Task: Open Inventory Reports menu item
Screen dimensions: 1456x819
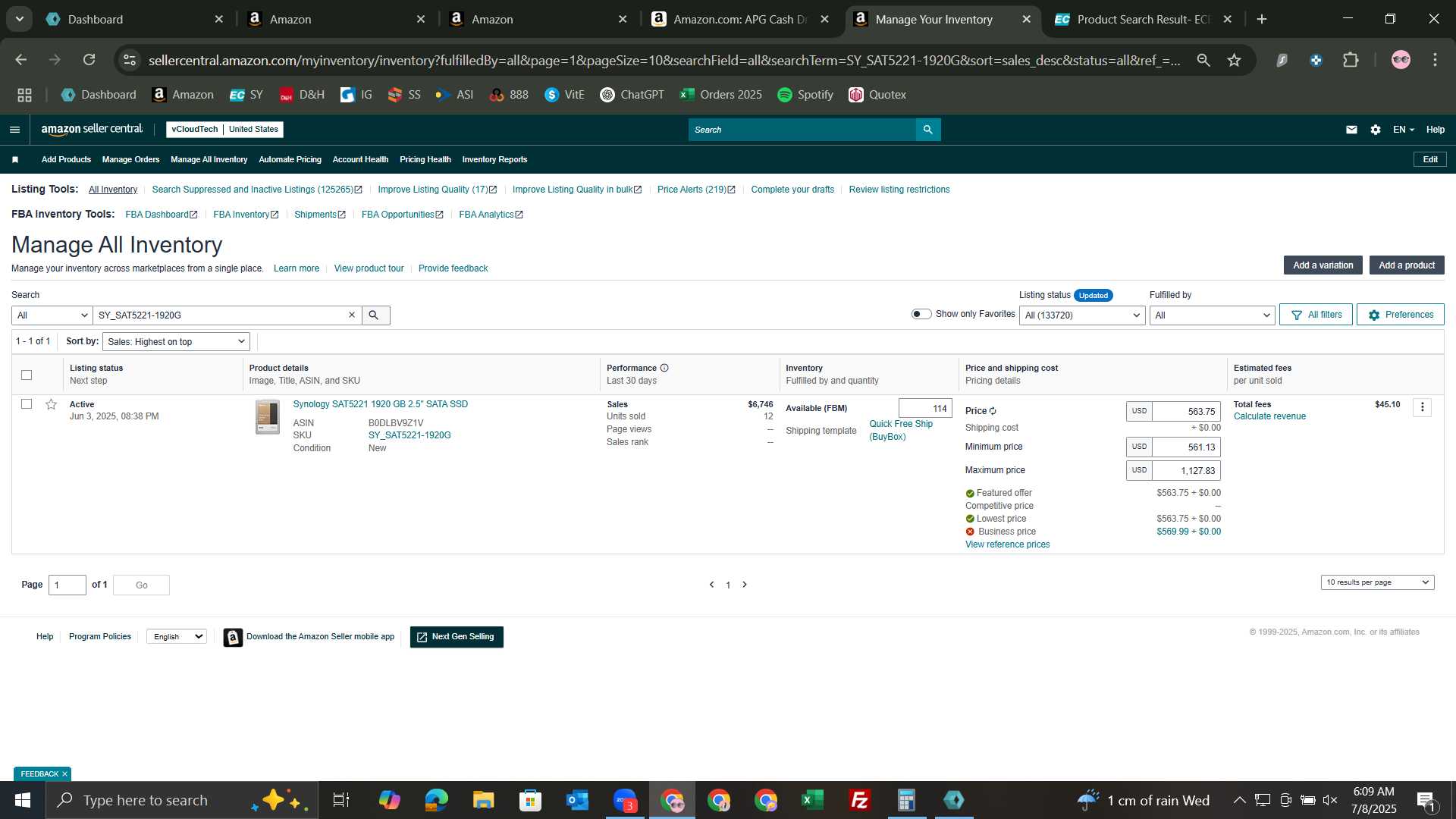Action: (x=494, y=159)
